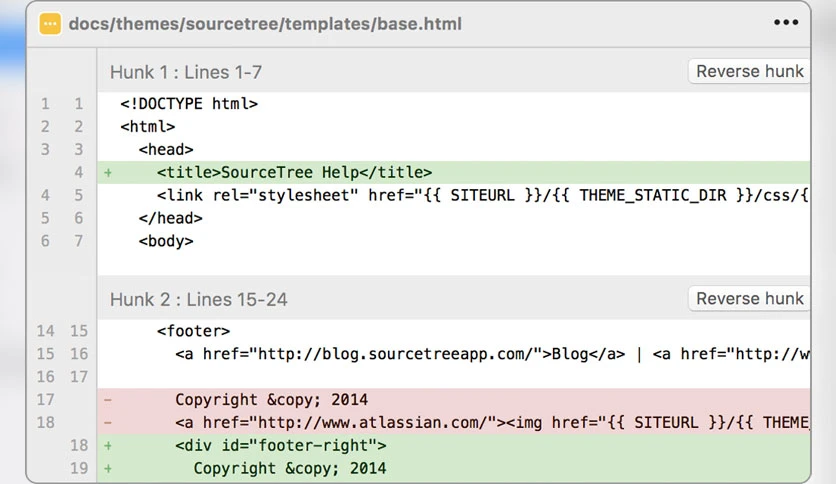The image size is (836, 484).
Task: Reverse hunk 1 with its button
Action: 749,71
